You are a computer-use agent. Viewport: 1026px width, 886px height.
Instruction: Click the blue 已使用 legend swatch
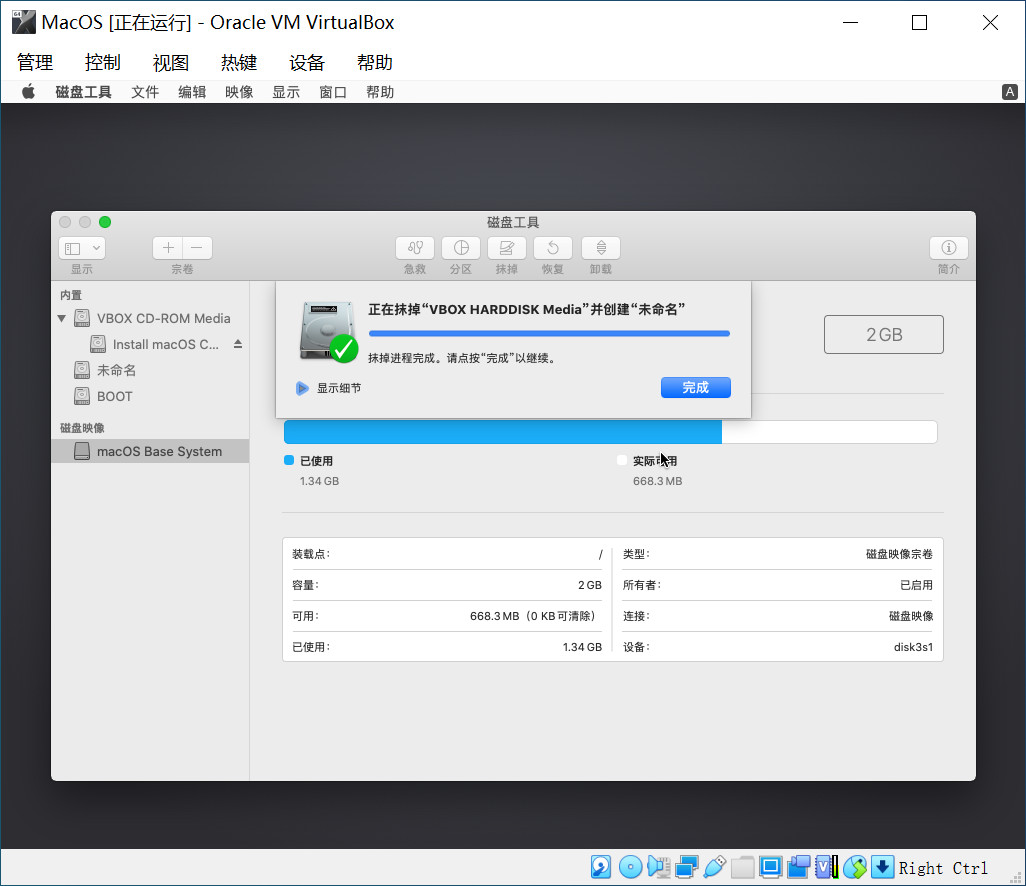point(289,460)
